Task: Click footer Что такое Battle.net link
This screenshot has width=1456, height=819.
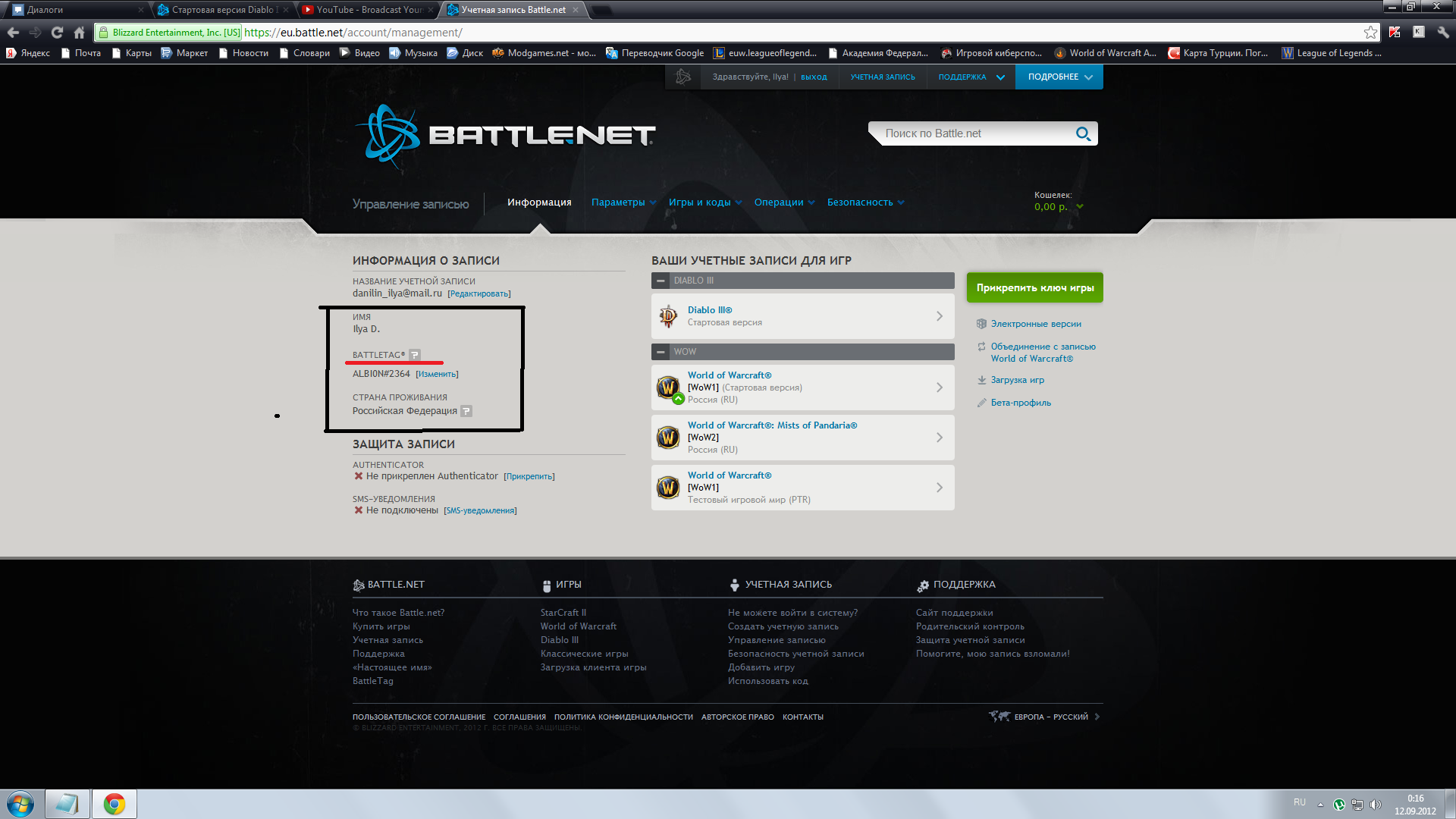Action: coord(398,613)
